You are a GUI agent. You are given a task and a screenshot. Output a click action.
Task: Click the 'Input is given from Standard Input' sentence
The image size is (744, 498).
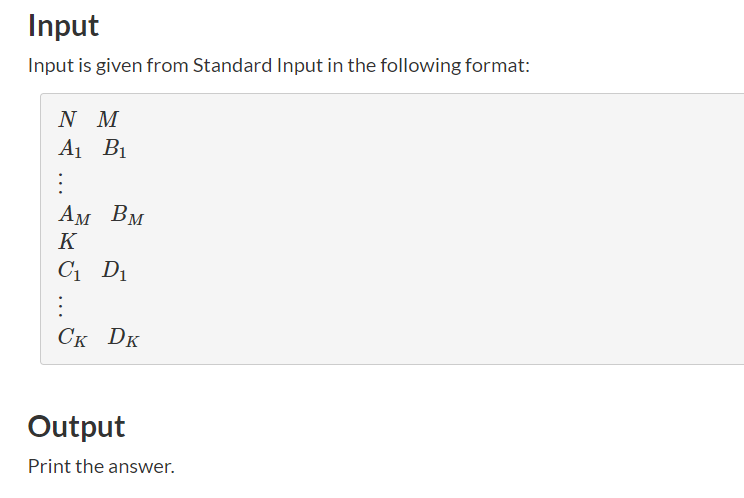point(279,65)
